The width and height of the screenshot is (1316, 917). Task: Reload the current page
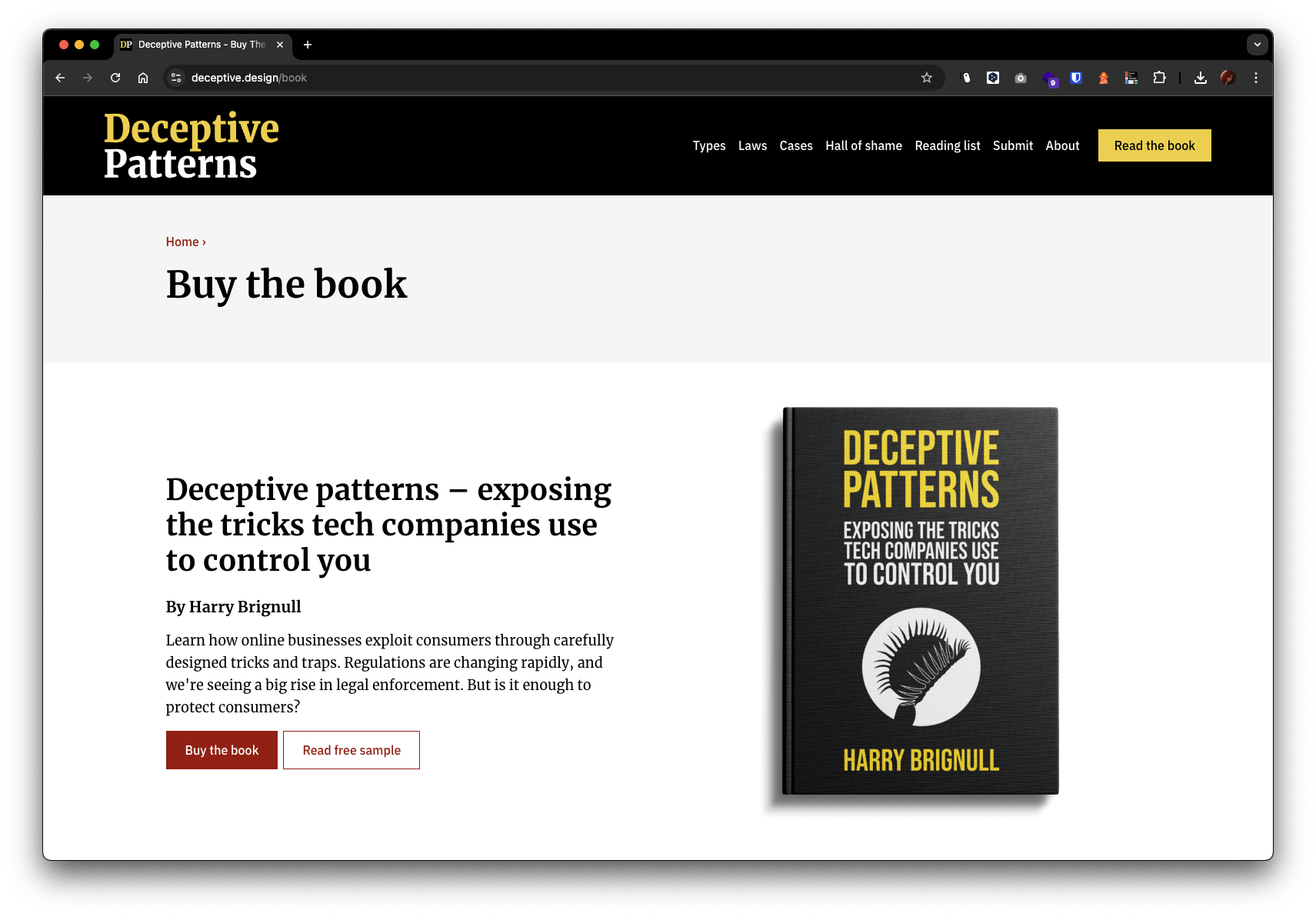point(115,78)
